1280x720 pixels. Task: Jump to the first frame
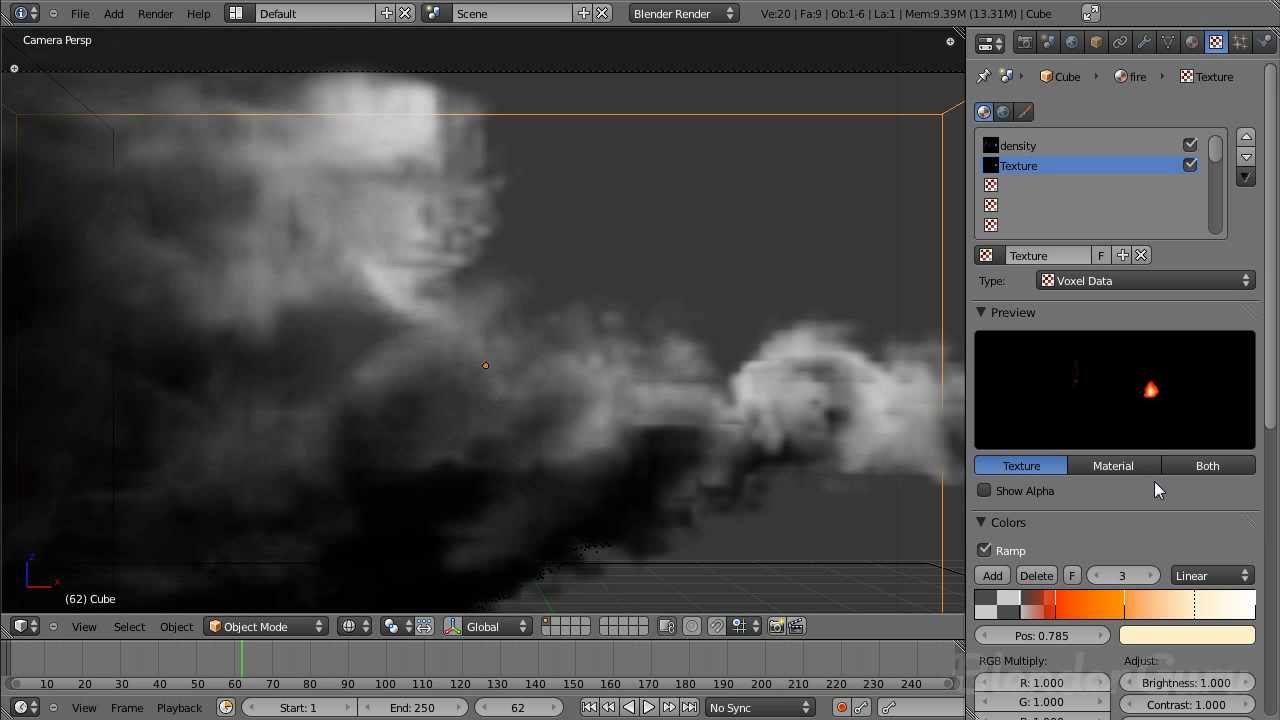click(589, 708)
